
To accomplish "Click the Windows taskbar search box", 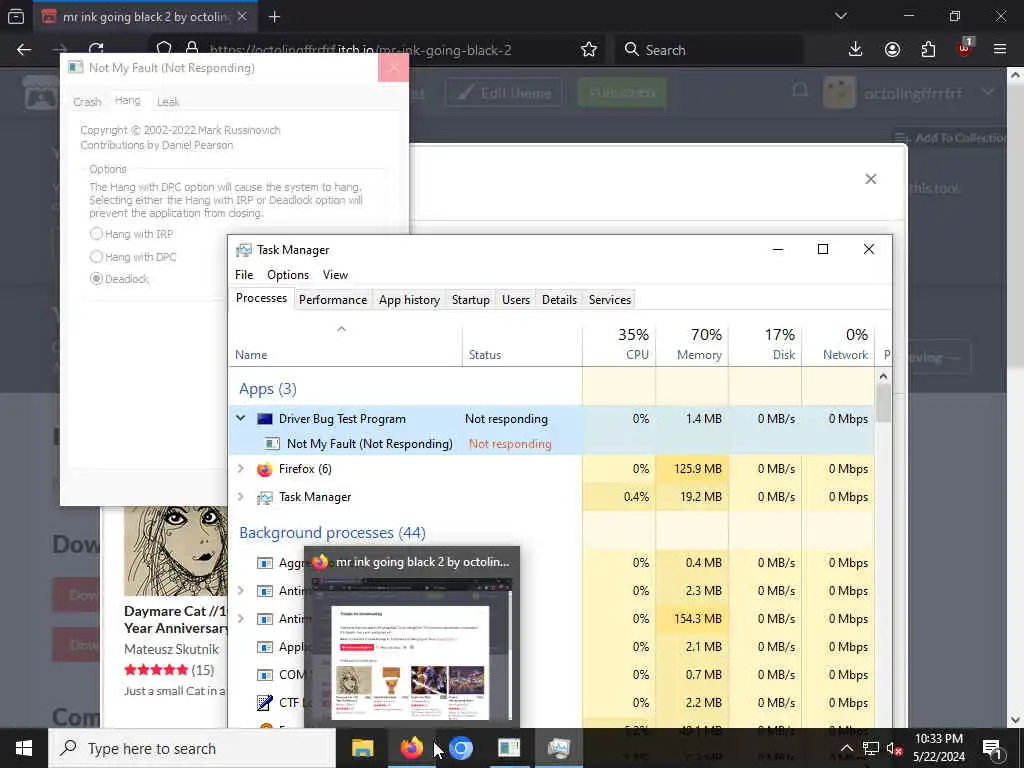I will pyautogui.click(x=192, y=748).
